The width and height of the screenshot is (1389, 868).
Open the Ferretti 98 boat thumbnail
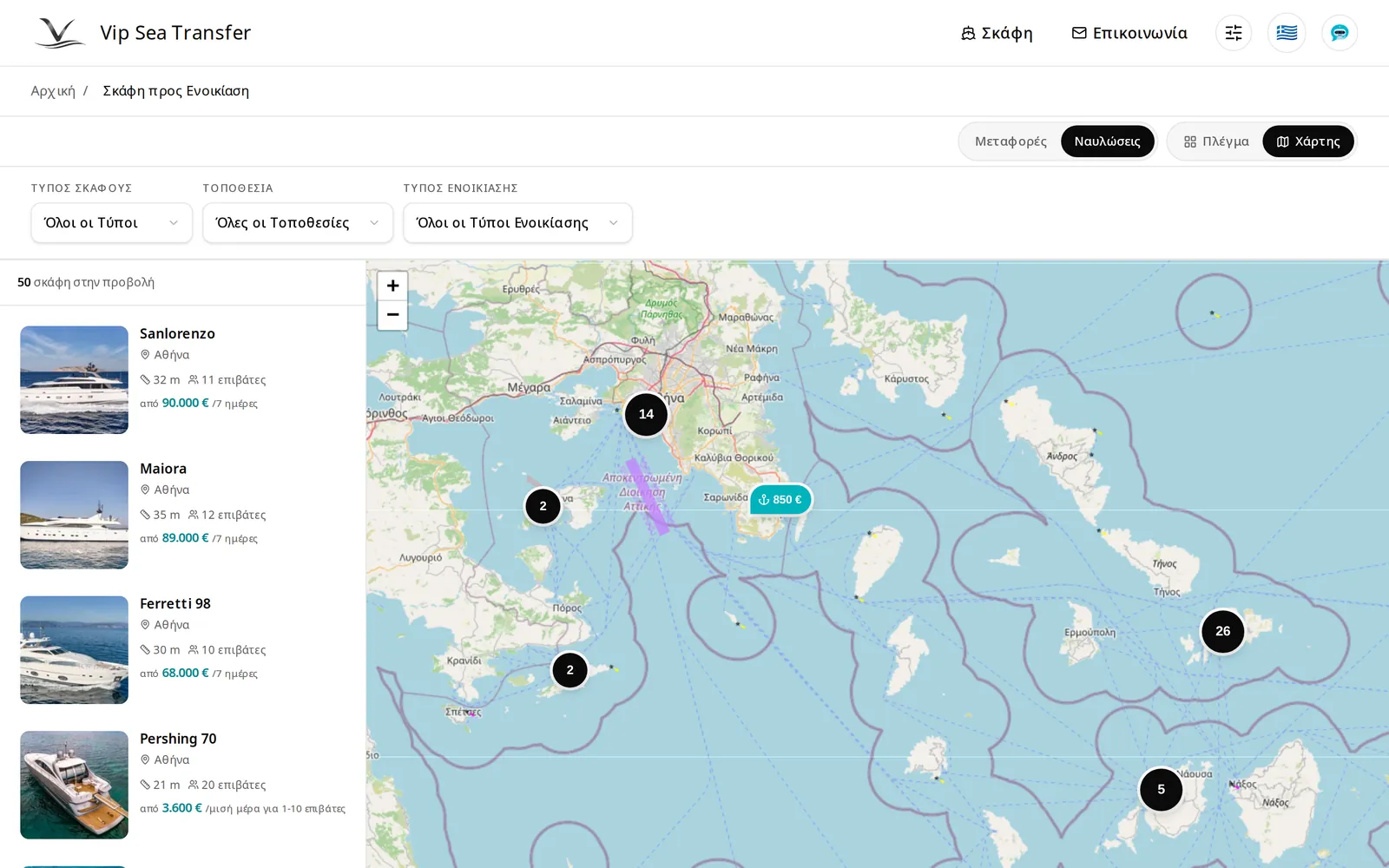(x=75, y=650)
